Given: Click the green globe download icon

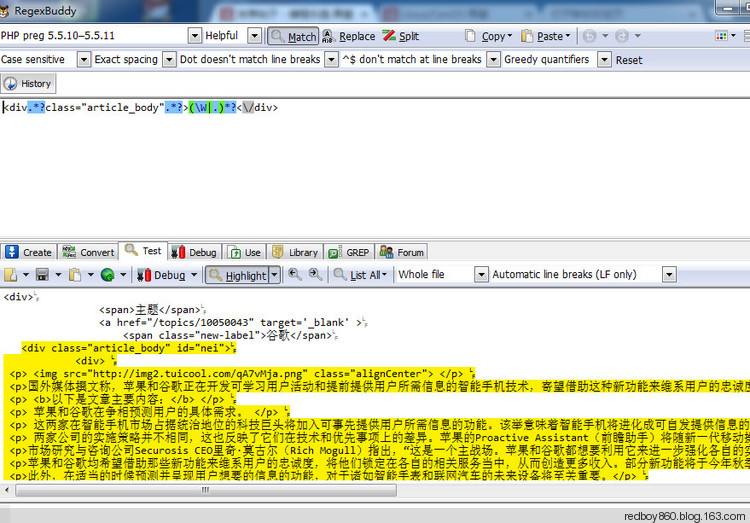Looking at the screenshot, I should [x=108, y=275].
